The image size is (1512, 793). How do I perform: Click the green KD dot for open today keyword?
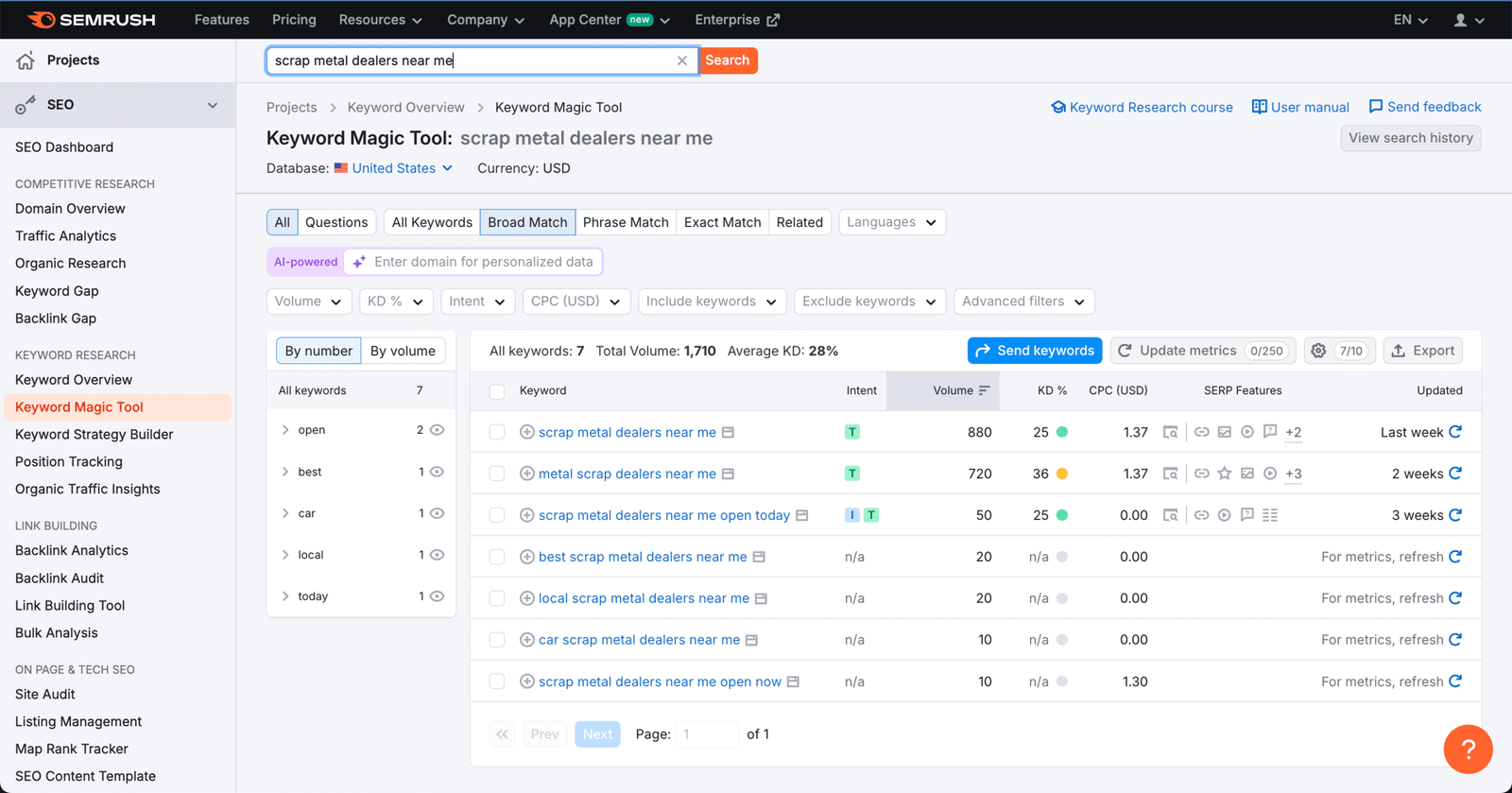pyautogui.click(x=1062, y=515)
